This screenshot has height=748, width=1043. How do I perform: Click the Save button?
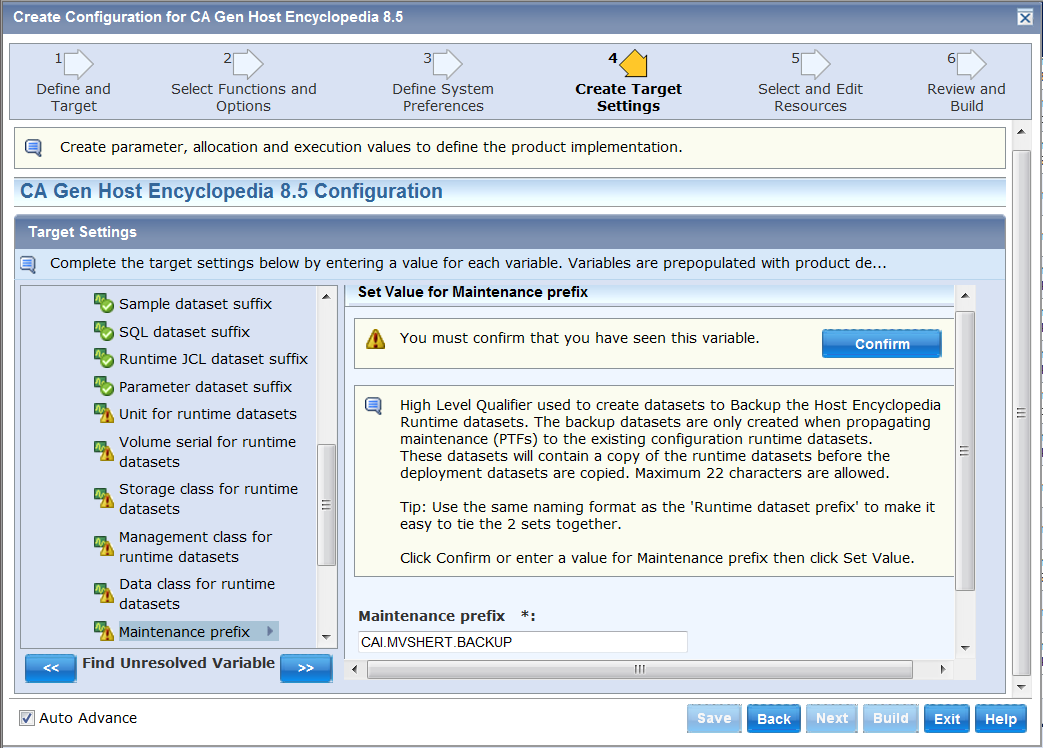tap(714, 719)
